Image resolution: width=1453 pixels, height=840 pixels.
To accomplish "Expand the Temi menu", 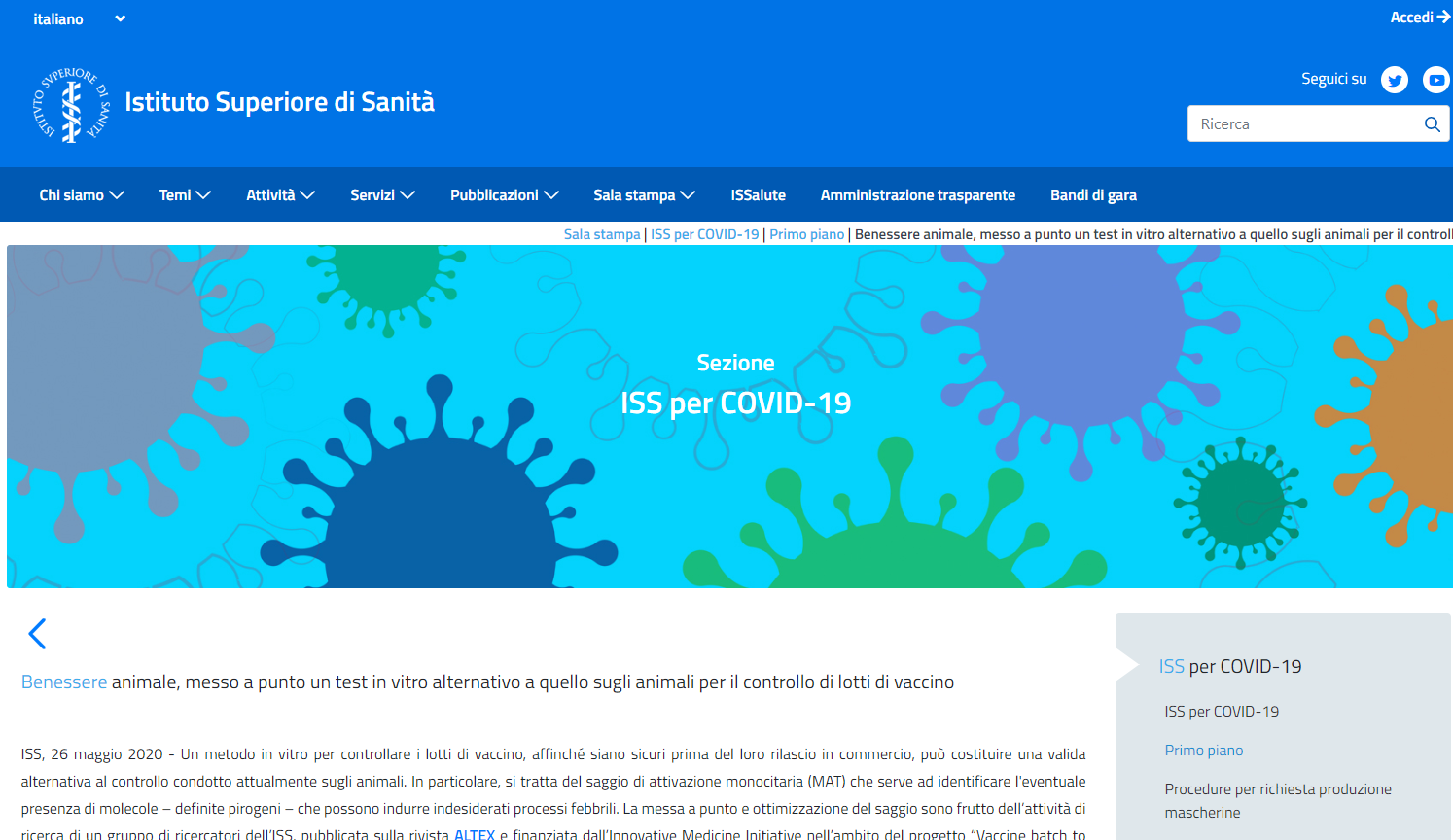I will coord(185,195).
